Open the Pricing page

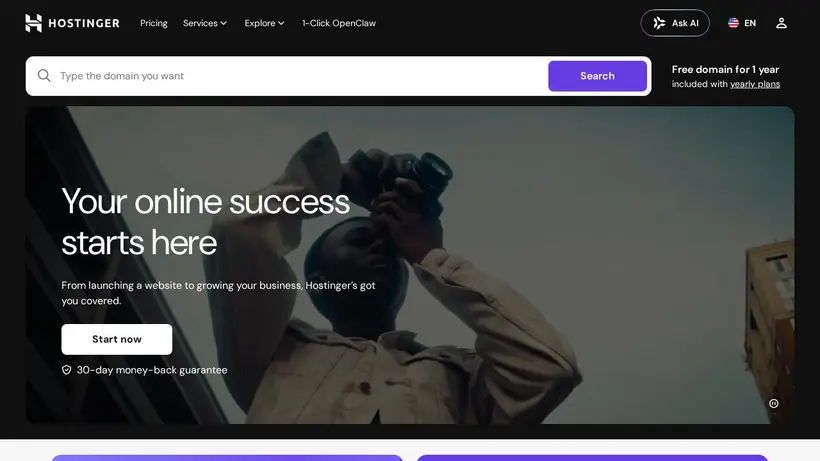pyautogui.click(x=154, y=23)
